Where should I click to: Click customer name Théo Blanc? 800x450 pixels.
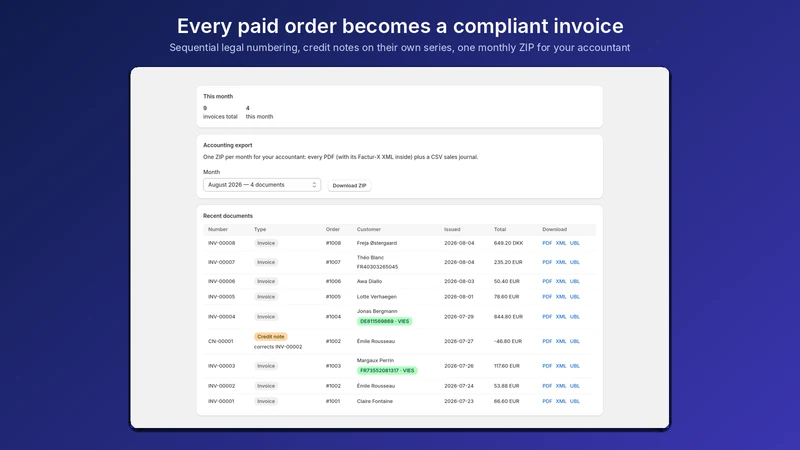370,258
